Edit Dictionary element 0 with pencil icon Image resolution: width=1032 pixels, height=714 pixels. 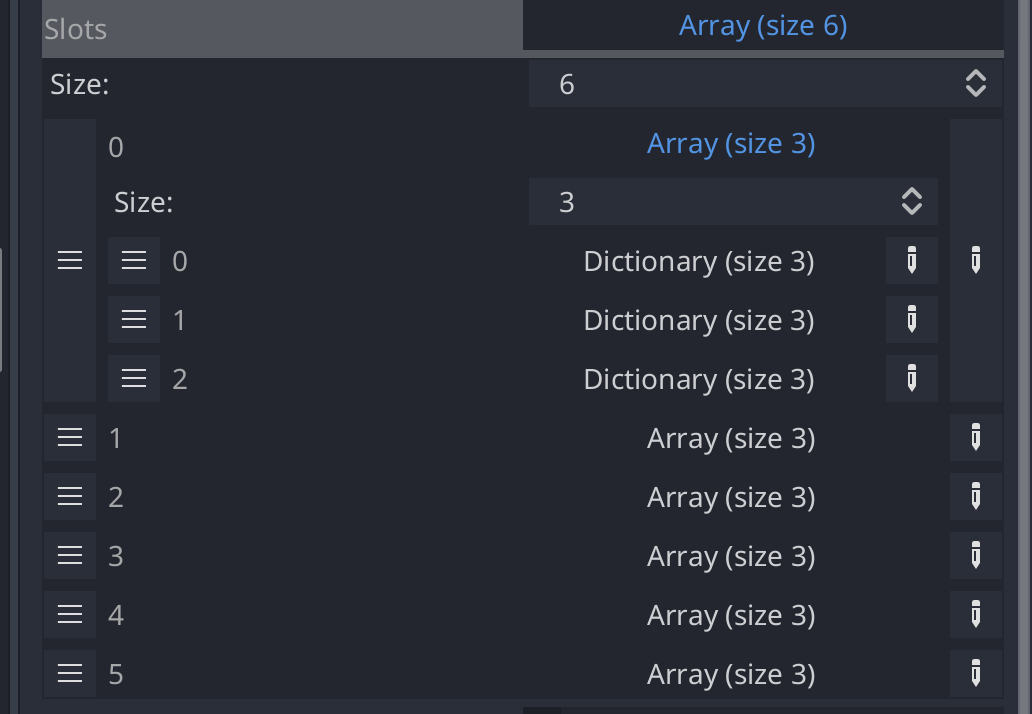point(911,260)
